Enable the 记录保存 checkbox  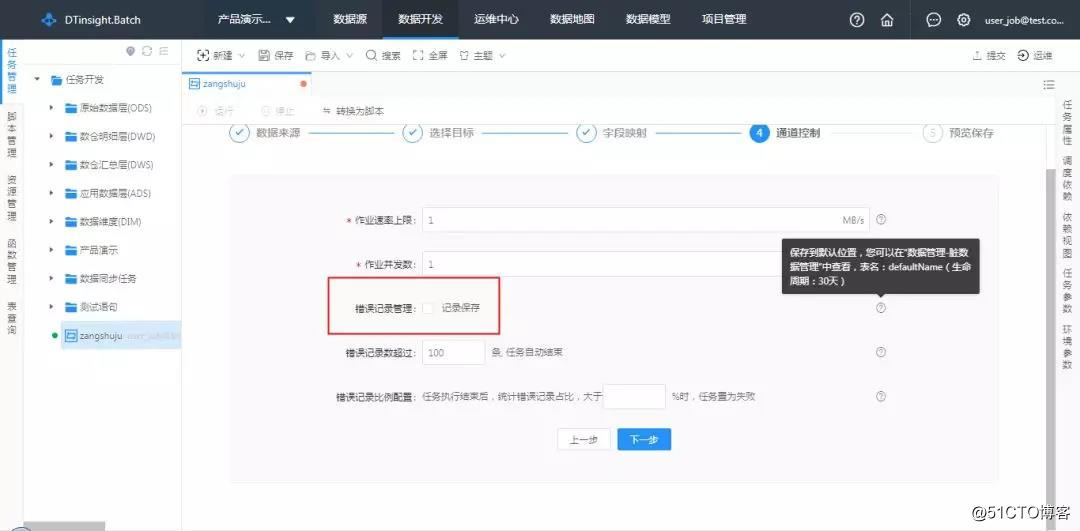point(428,309)
